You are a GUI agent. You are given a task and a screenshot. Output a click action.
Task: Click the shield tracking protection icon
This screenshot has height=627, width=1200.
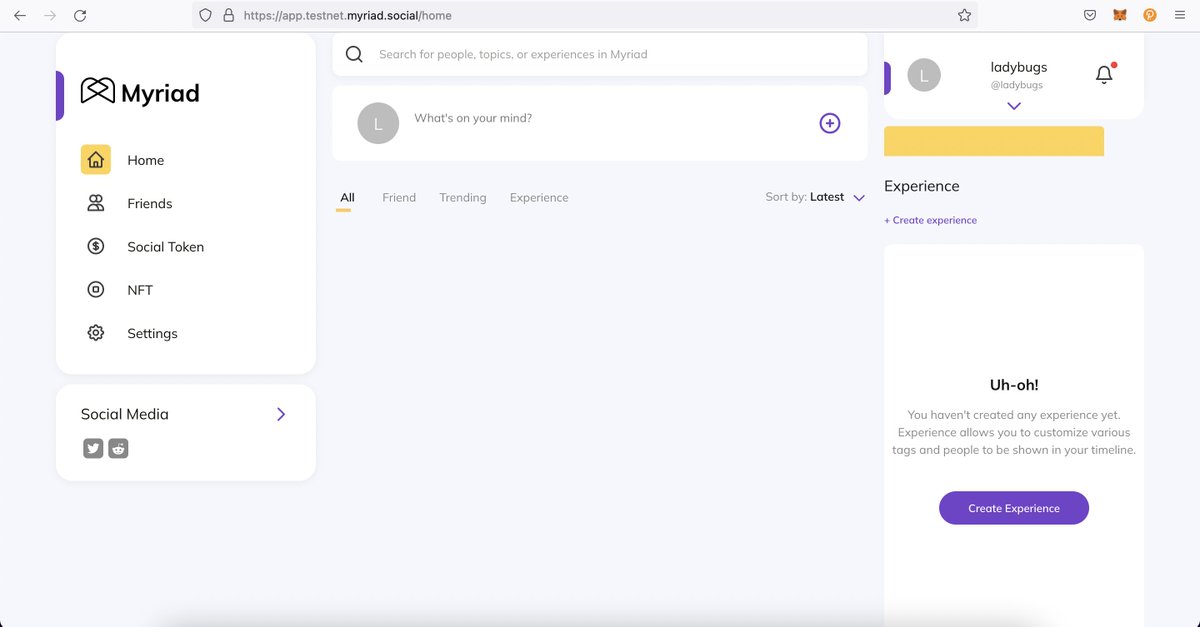click(x=206, y=16)
